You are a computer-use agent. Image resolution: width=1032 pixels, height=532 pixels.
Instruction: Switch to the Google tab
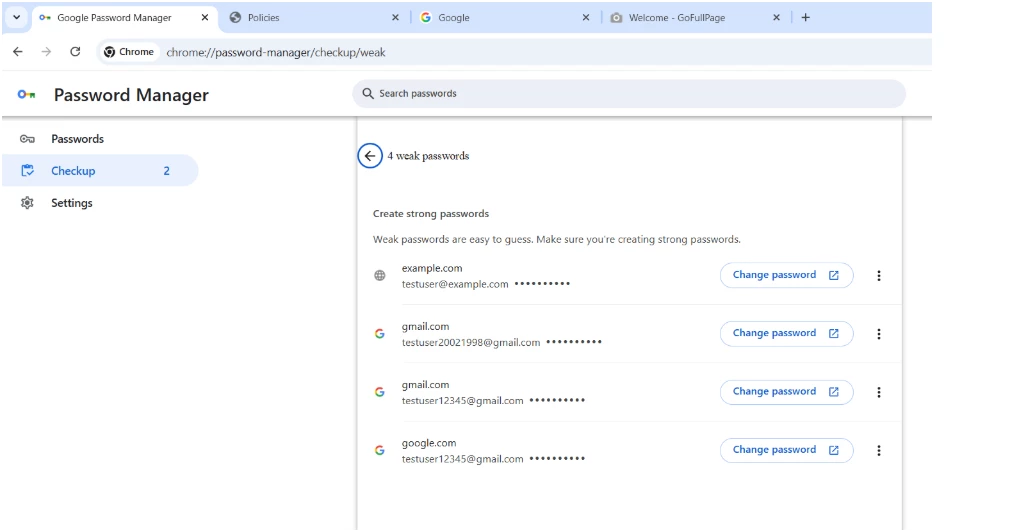pyautogui.click(x=505, y=18)
